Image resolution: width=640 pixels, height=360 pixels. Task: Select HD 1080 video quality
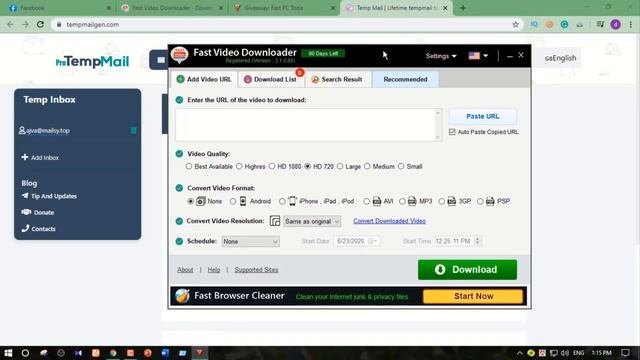[272, 166]
